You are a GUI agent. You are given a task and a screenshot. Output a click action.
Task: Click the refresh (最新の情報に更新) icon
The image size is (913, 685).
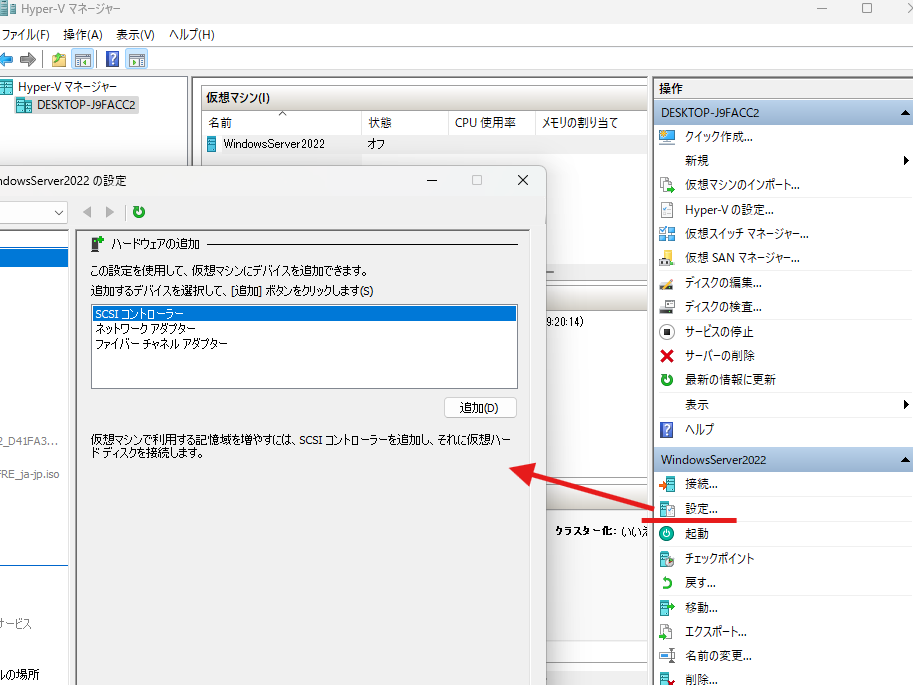coord(667,379)
